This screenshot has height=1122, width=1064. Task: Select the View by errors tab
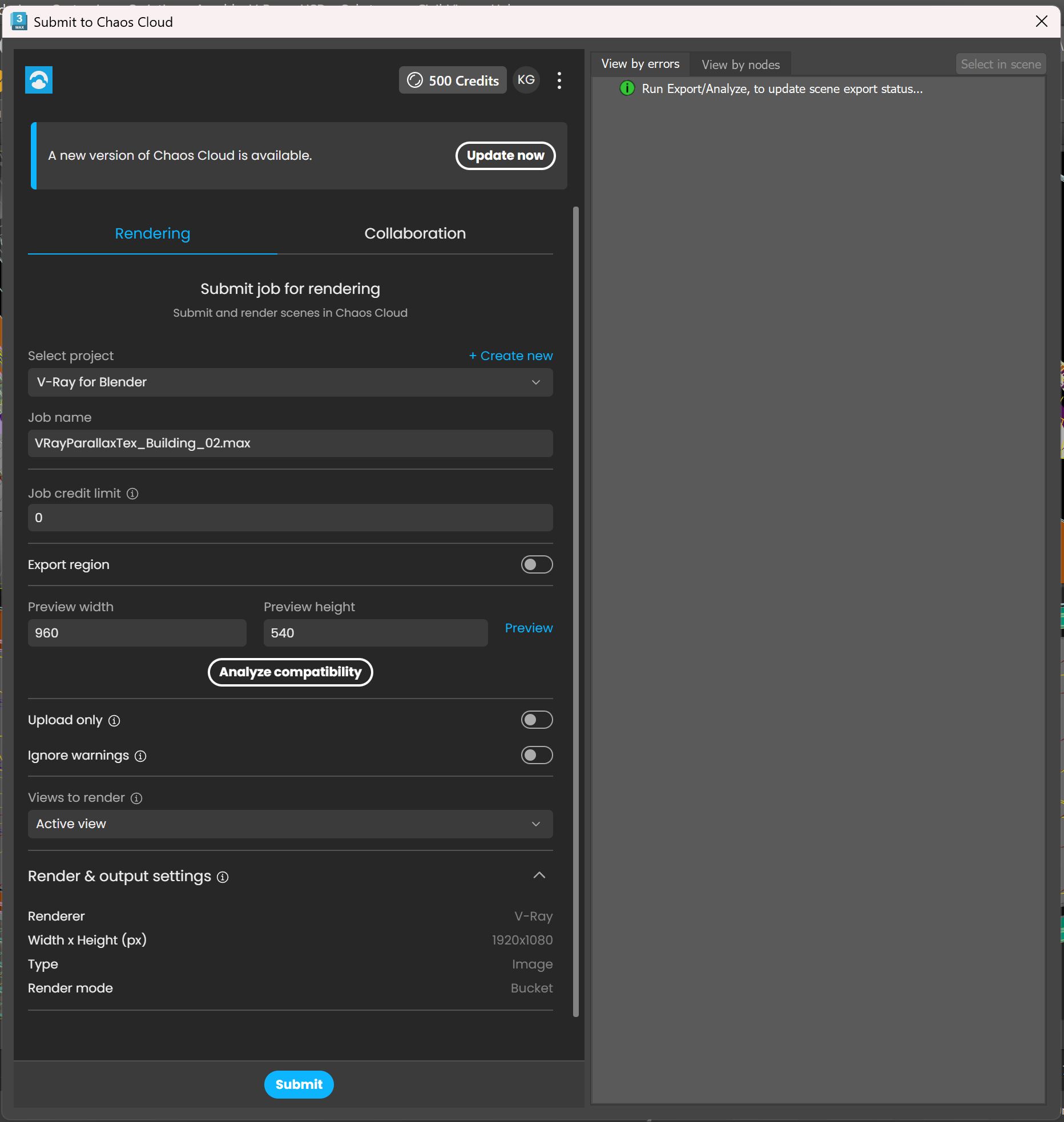[x=640, y=64]
